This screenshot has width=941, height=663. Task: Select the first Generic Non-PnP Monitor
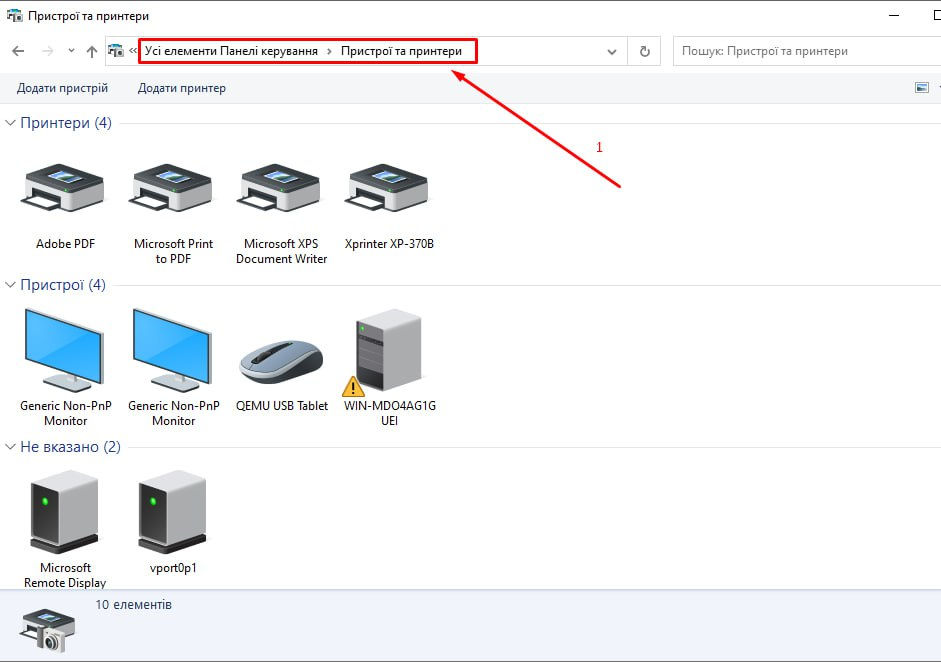coord(65,350)
